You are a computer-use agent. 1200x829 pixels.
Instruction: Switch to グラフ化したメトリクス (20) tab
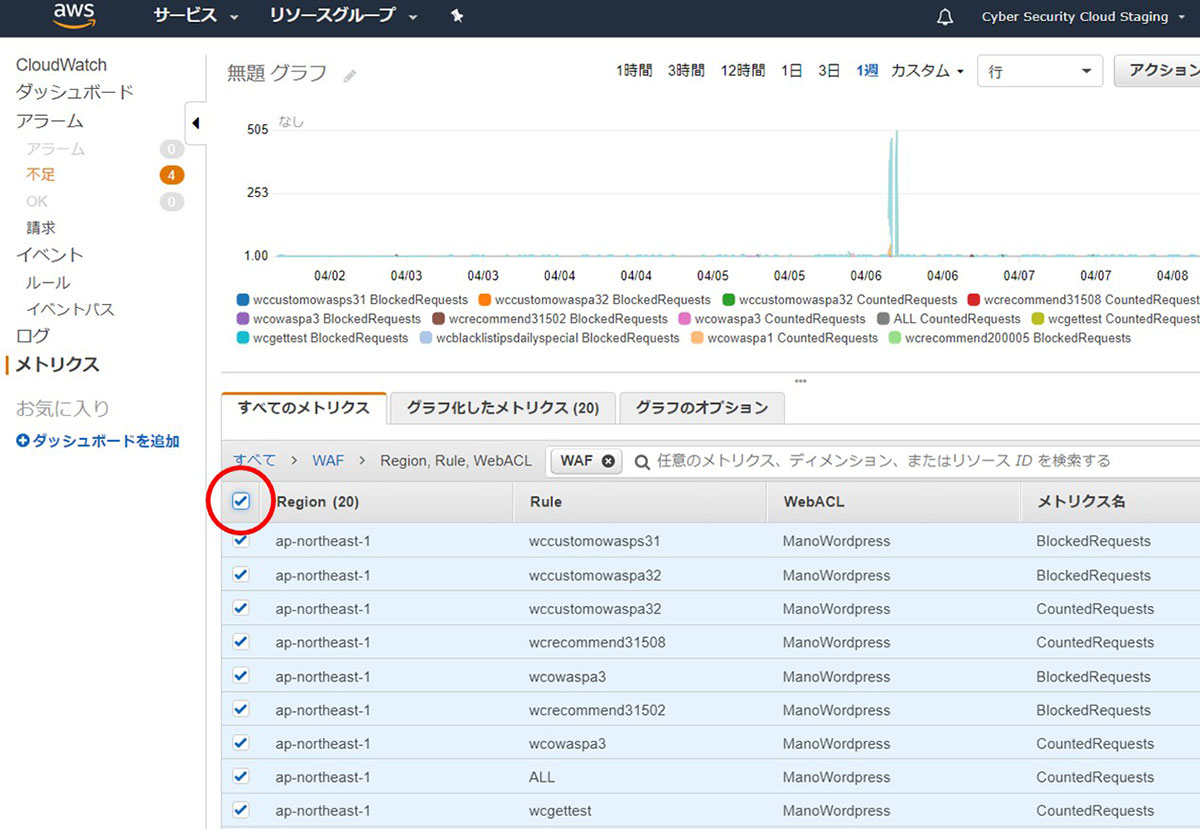pos(502,408)
